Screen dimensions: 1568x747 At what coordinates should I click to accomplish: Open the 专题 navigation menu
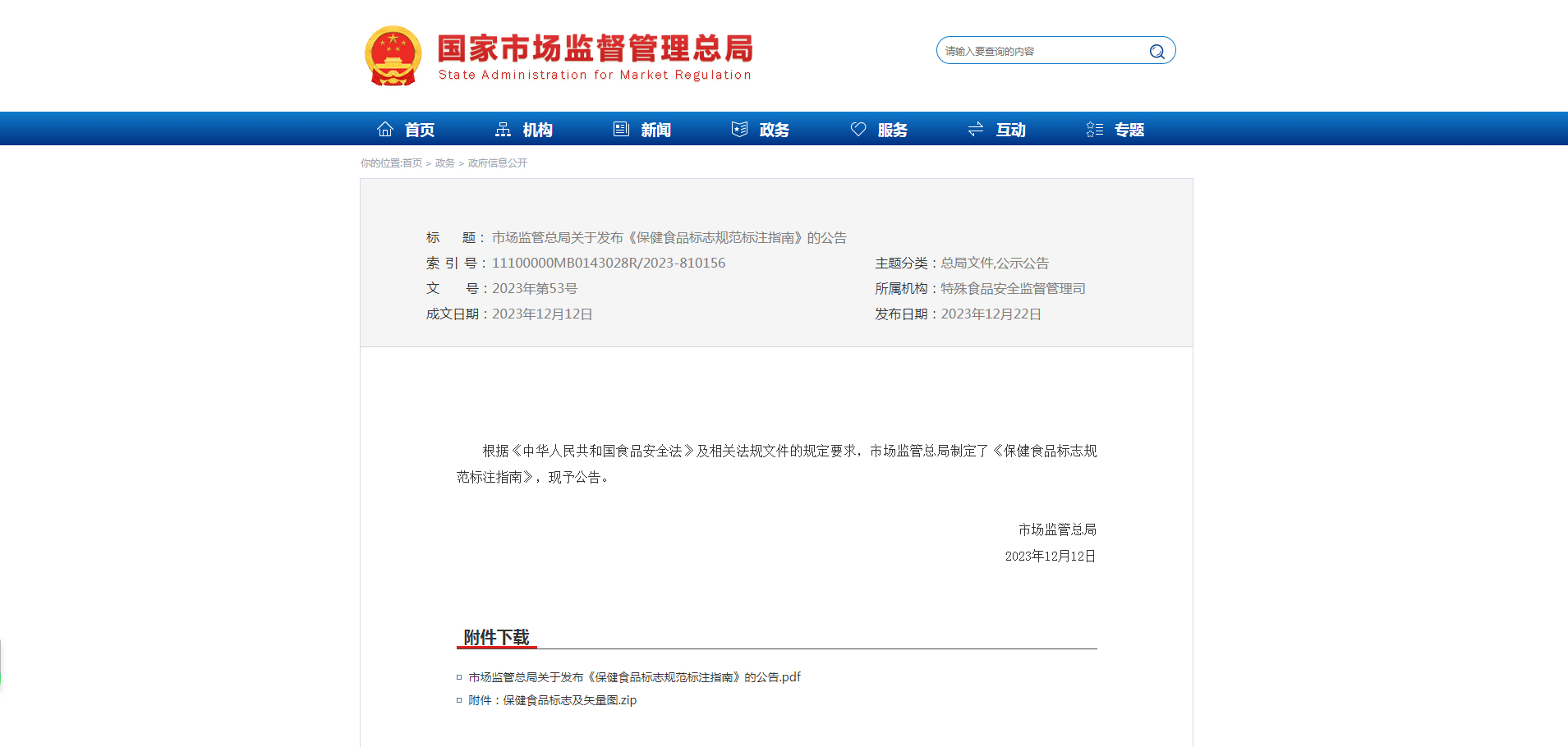coord(1129,129)
